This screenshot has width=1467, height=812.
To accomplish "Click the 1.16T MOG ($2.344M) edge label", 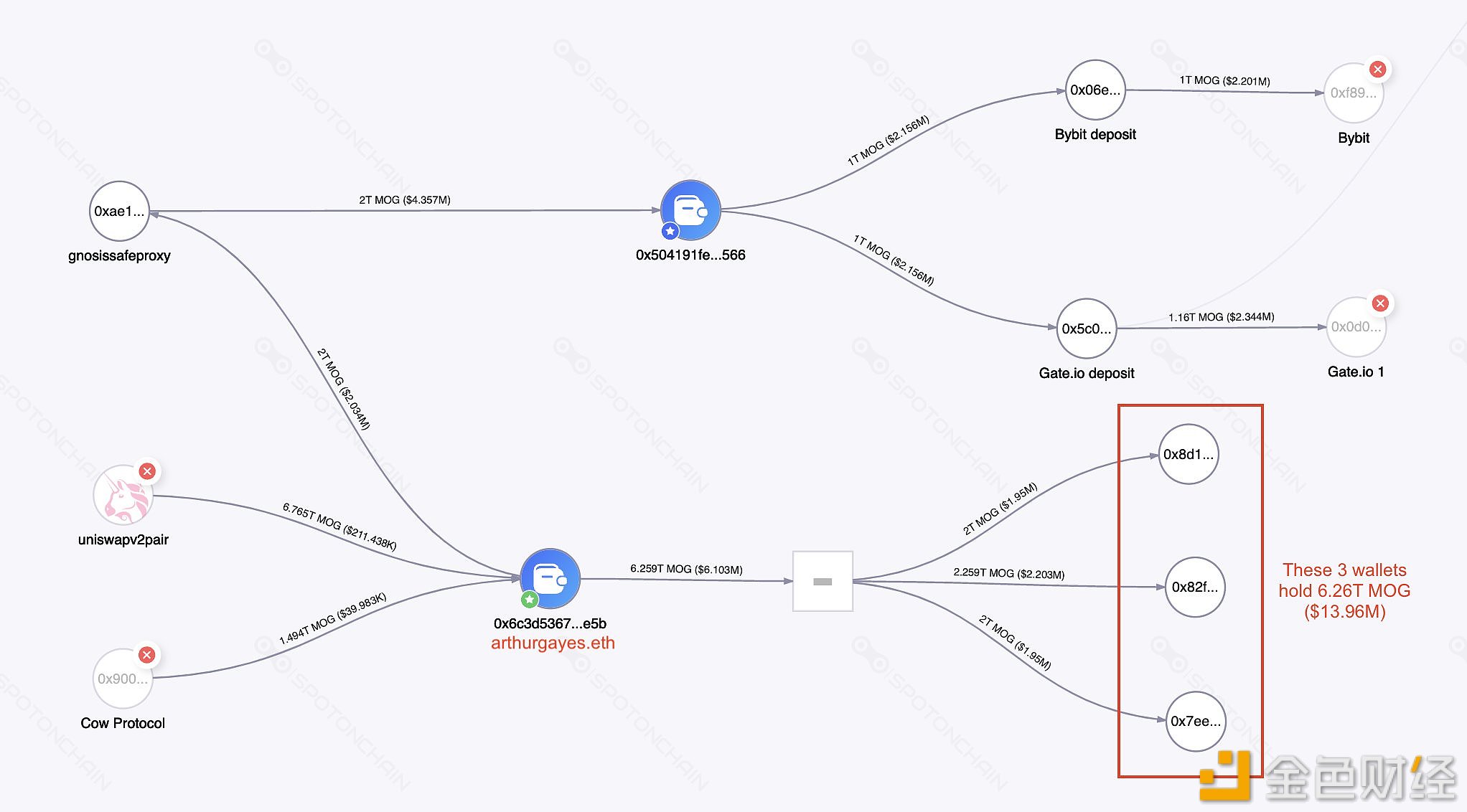I will [1222, 317].
